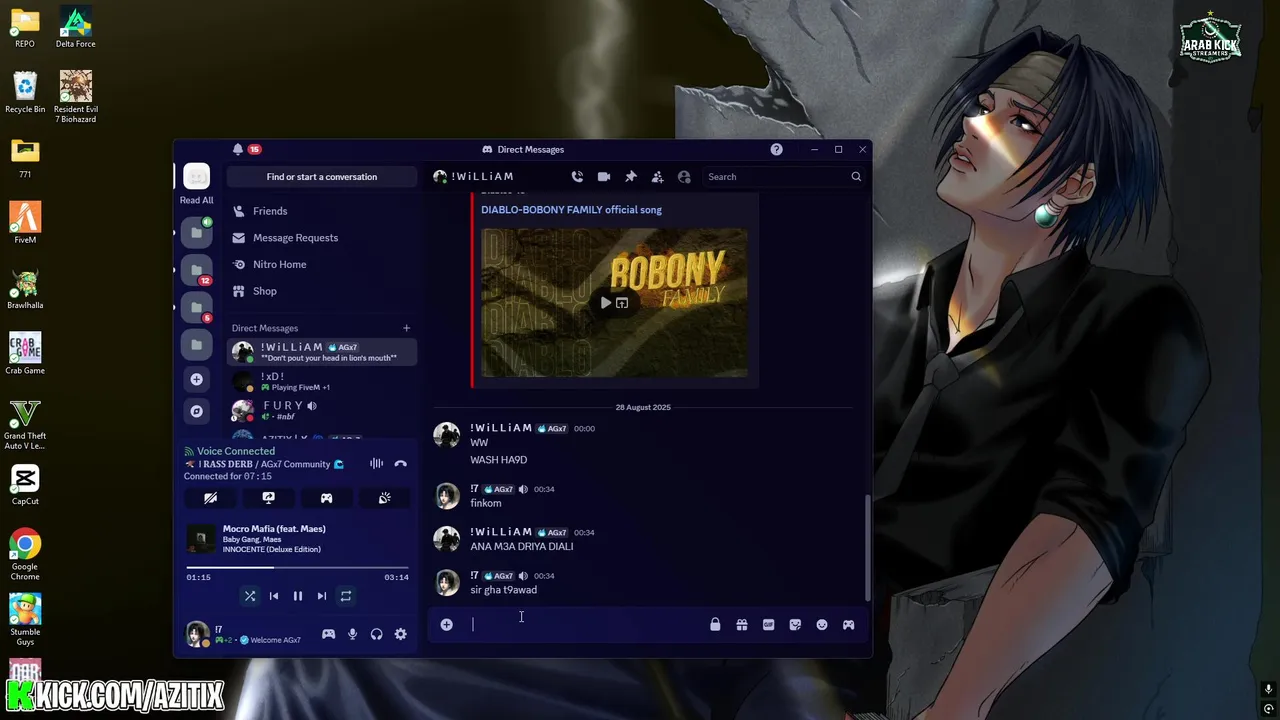Open your user avatar status menu
The height and width of the screenshot is (720, 1280).
(x=197, y=634)
